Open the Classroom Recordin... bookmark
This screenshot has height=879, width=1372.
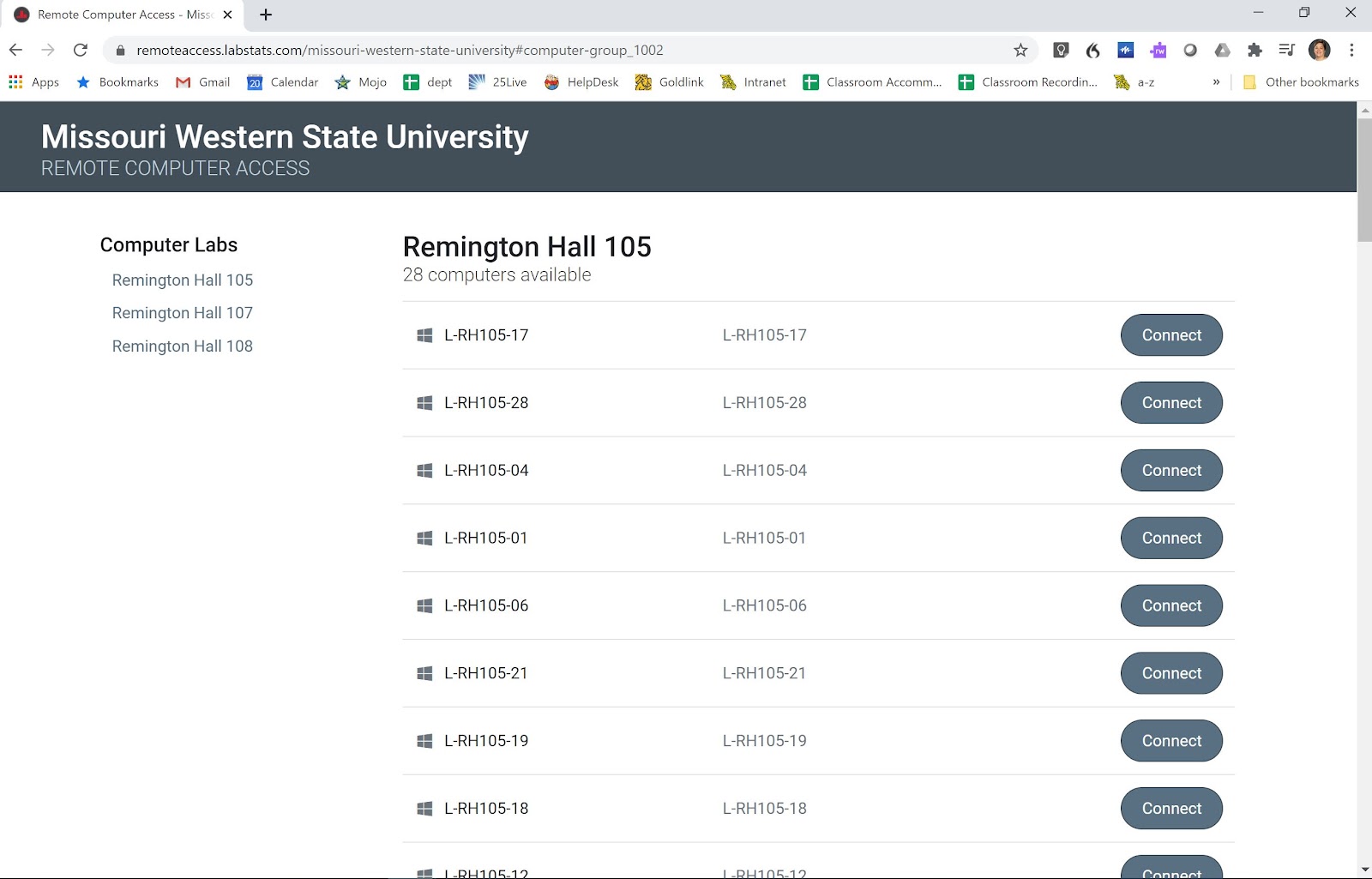tap(1027, 82)
